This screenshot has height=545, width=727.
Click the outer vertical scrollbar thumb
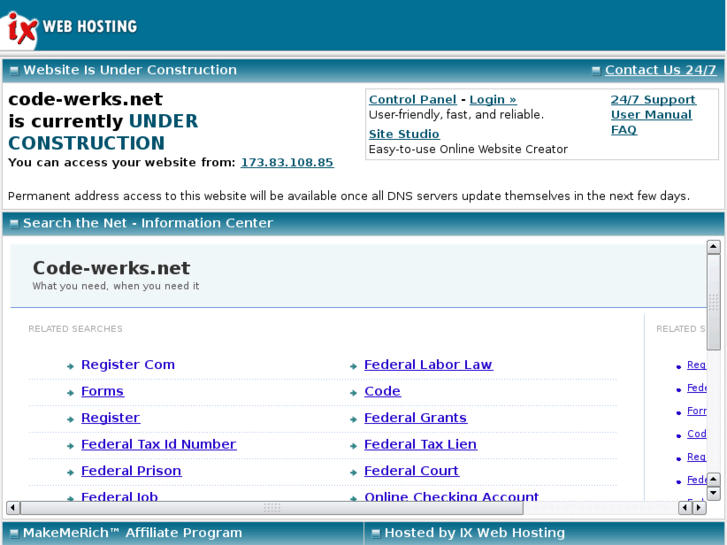pos(714,302)
